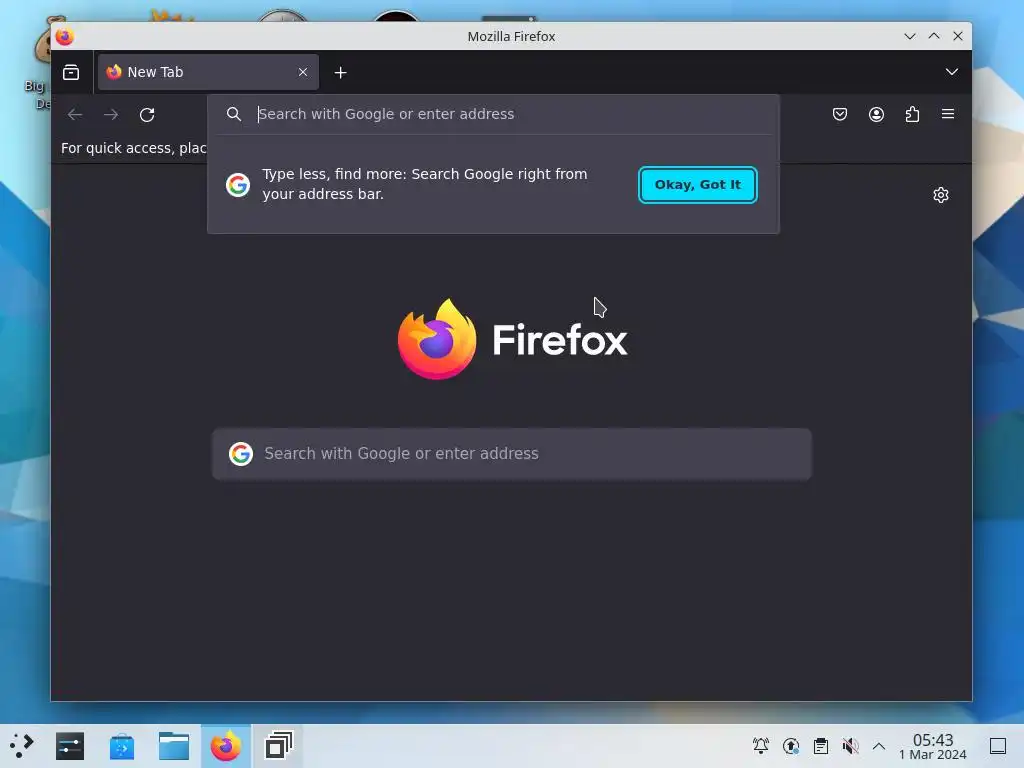Open the updates tray icon
The image size is (1024, 768).
coord(791,746)
